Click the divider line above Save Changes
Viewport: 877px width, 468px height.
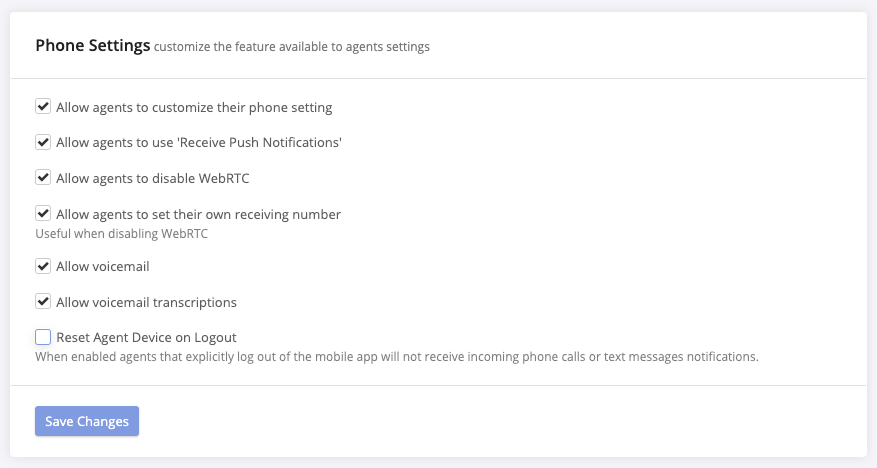click(x=438, y=385)
